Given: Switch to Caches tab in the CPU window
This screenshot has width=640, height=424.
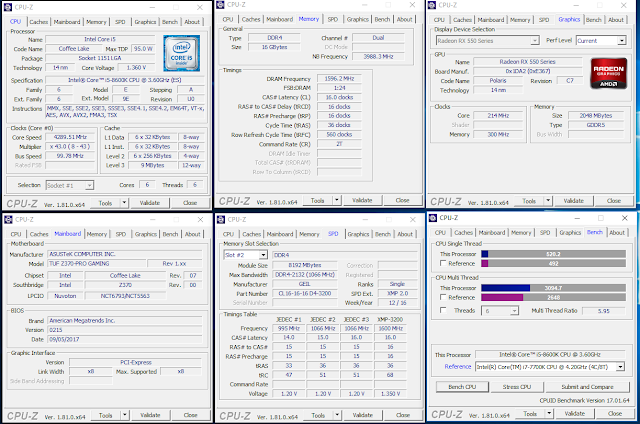Looking at the screenshot, I should click(x=39, y=22).
